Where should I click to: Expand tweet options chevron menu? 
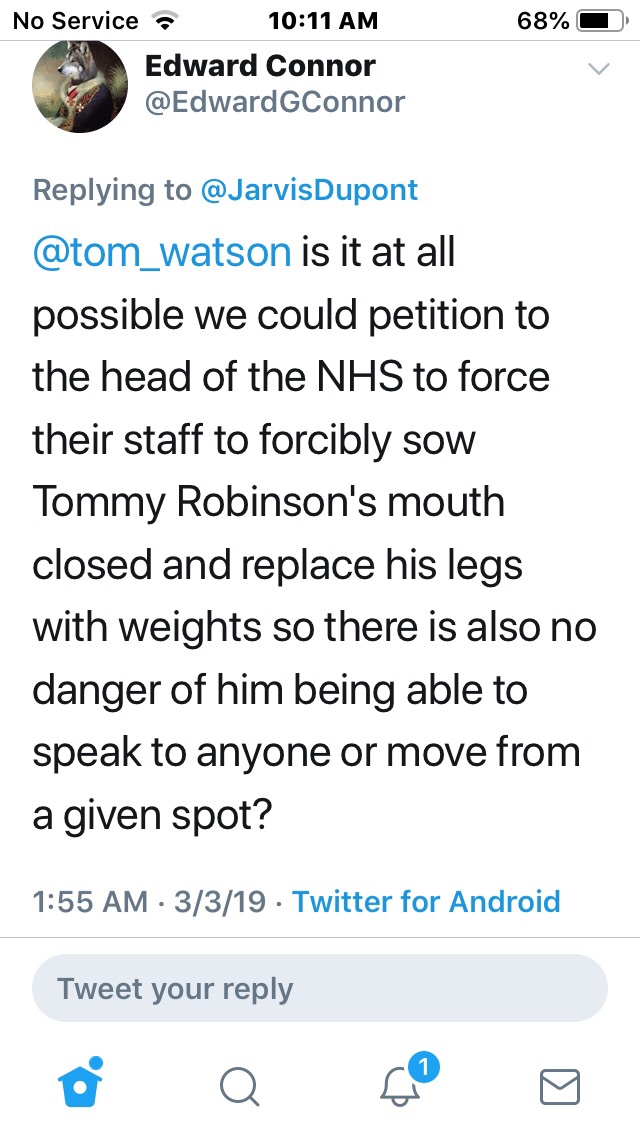pos(598,69)
